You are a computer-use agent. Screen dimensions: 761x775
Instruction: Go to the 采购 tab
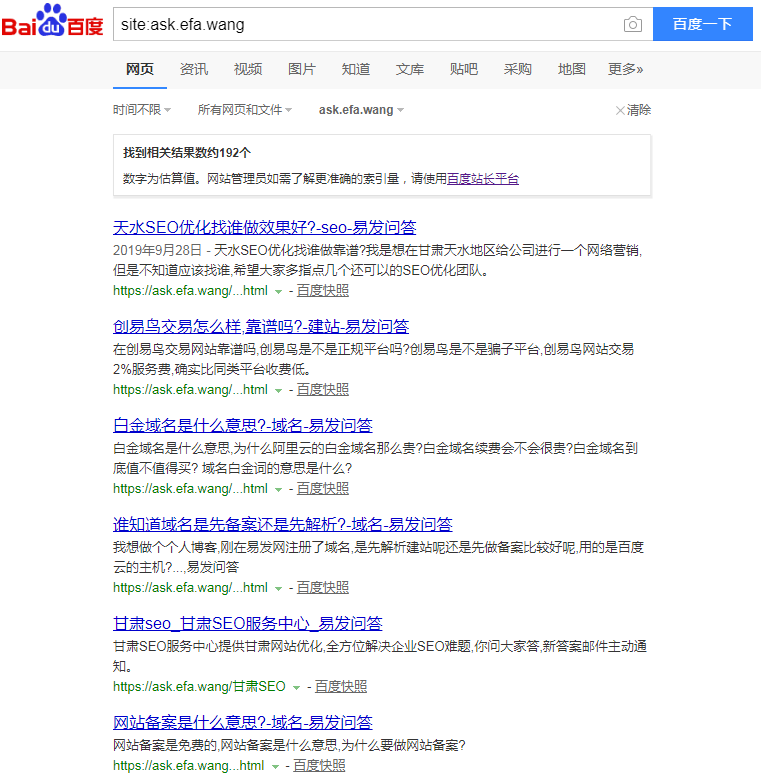click(x=517, y=69)
